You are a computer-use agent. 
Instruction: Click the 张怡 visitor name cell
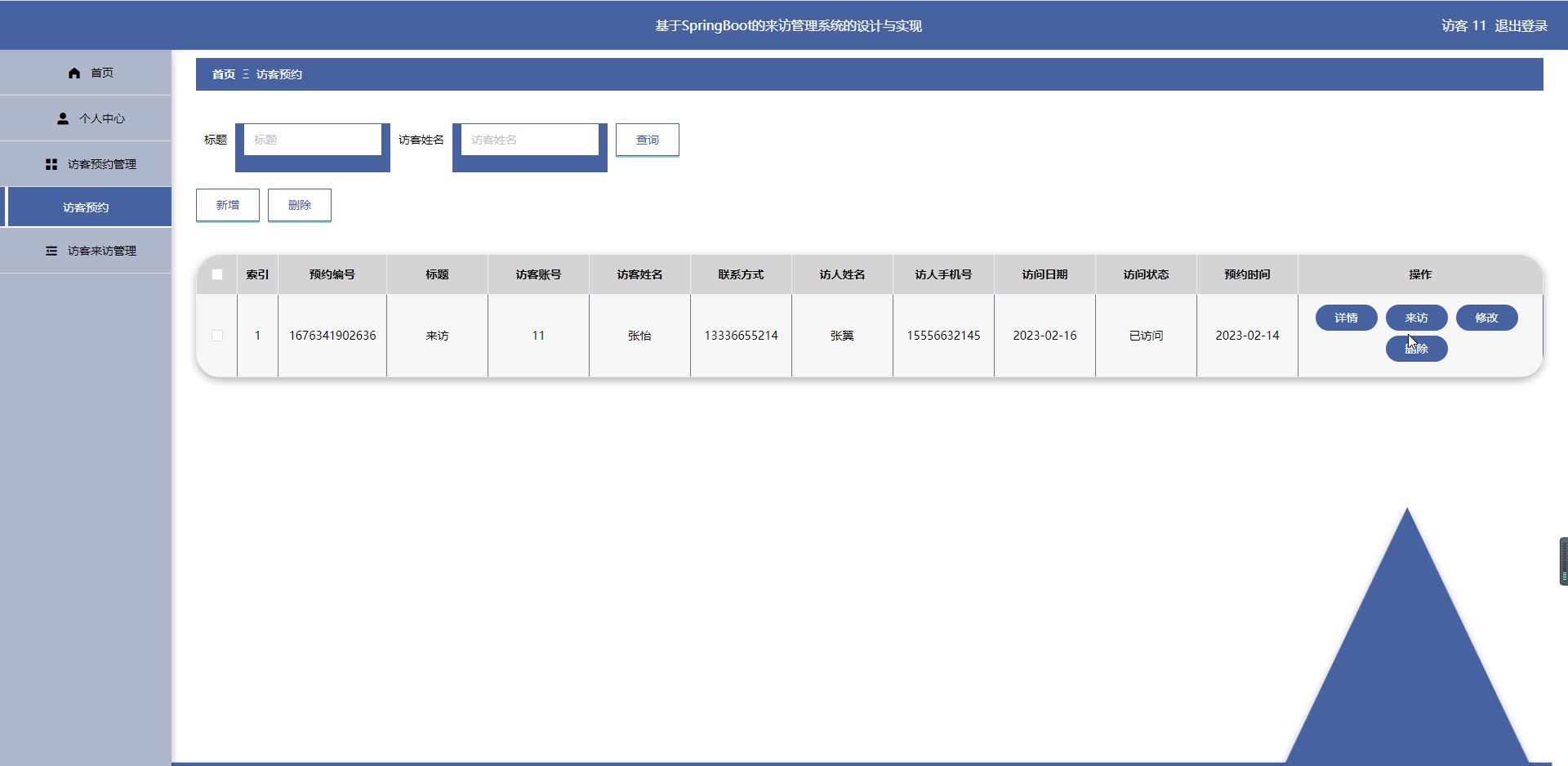pos(639,336)
